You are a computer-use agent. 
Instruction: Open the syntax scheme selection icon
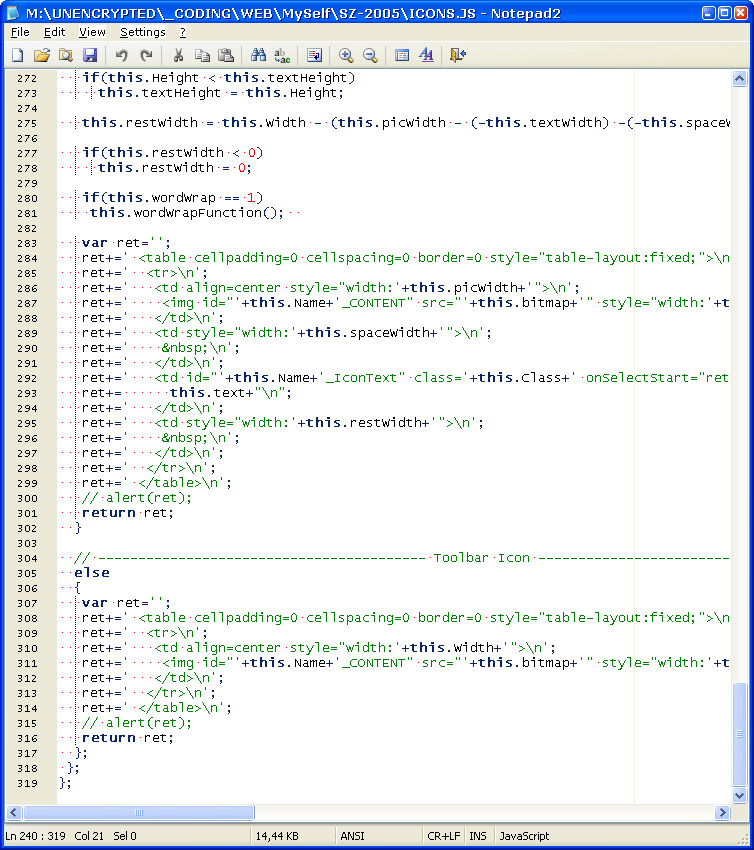point(402,55)
